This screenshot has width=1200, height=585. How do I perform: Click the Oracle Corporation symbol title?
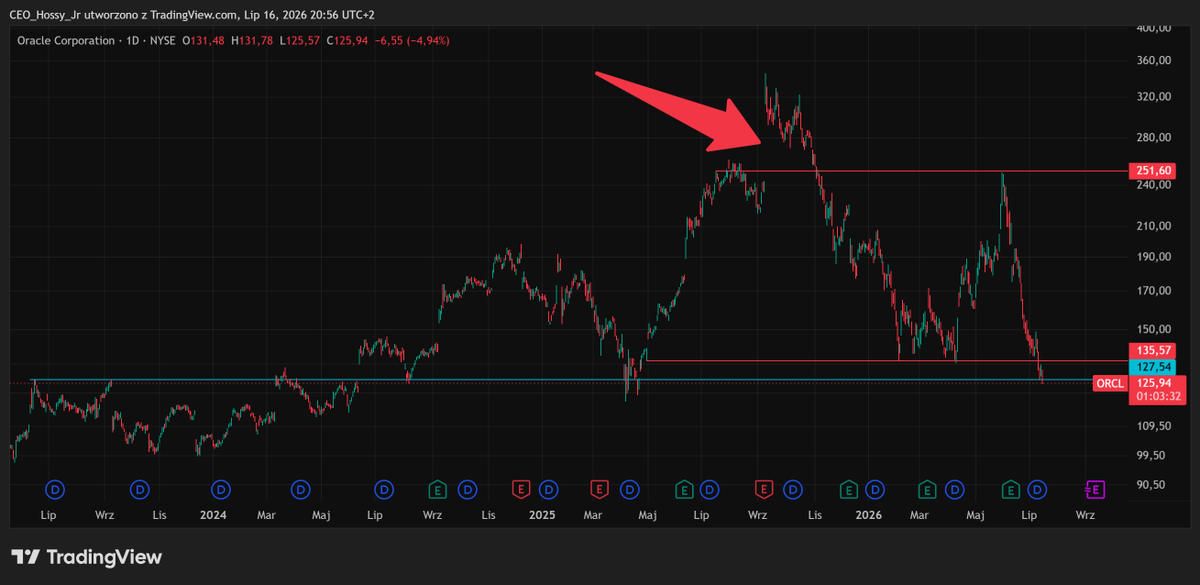66,40
